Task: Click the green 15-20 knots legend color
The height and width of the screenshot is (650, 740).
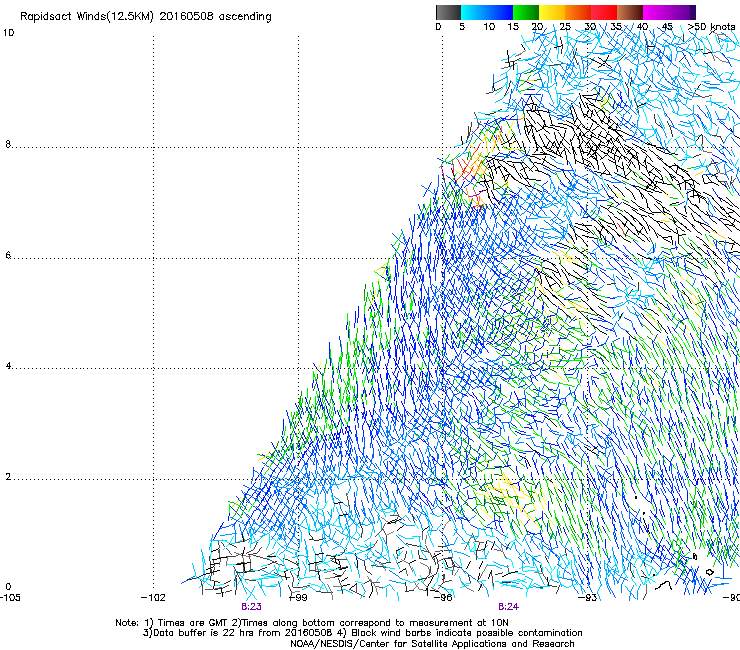Action: tap(526, 12)
